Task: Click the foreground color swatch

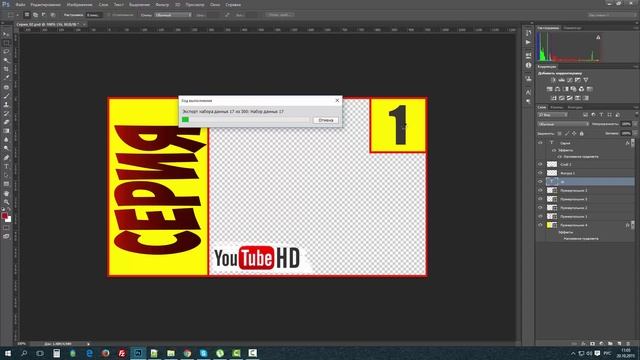Action: (4, 216)
